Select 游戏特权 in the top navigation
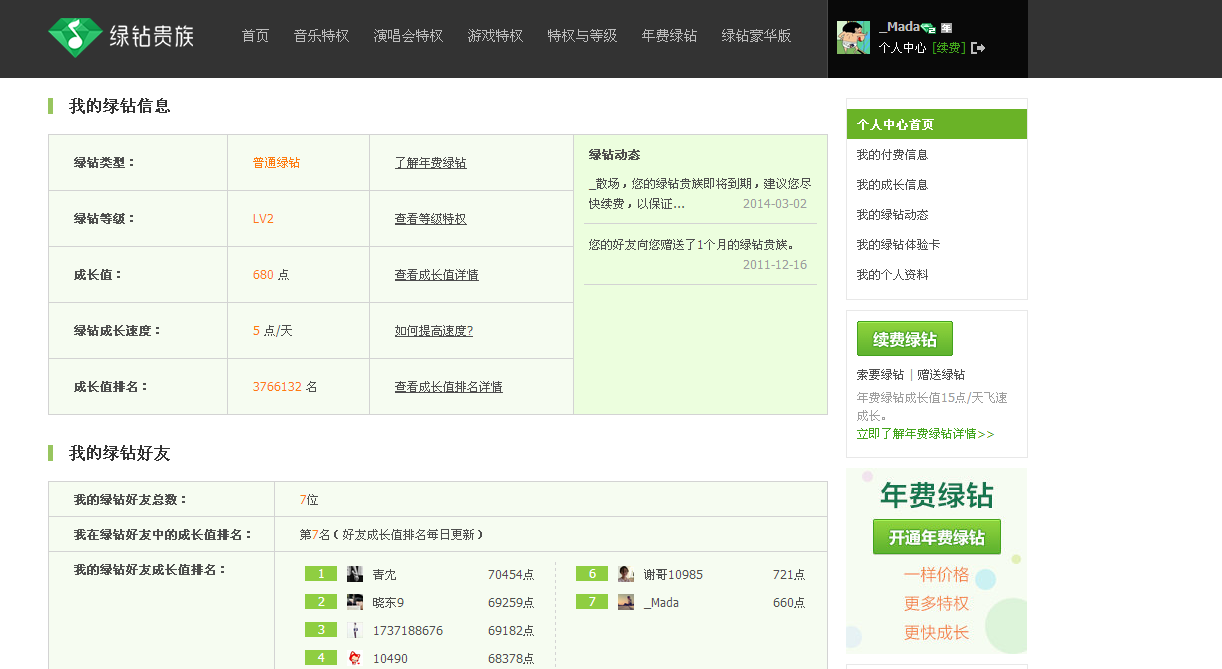The height and width of the screenshot is (669, 1222). pos(495,36)
